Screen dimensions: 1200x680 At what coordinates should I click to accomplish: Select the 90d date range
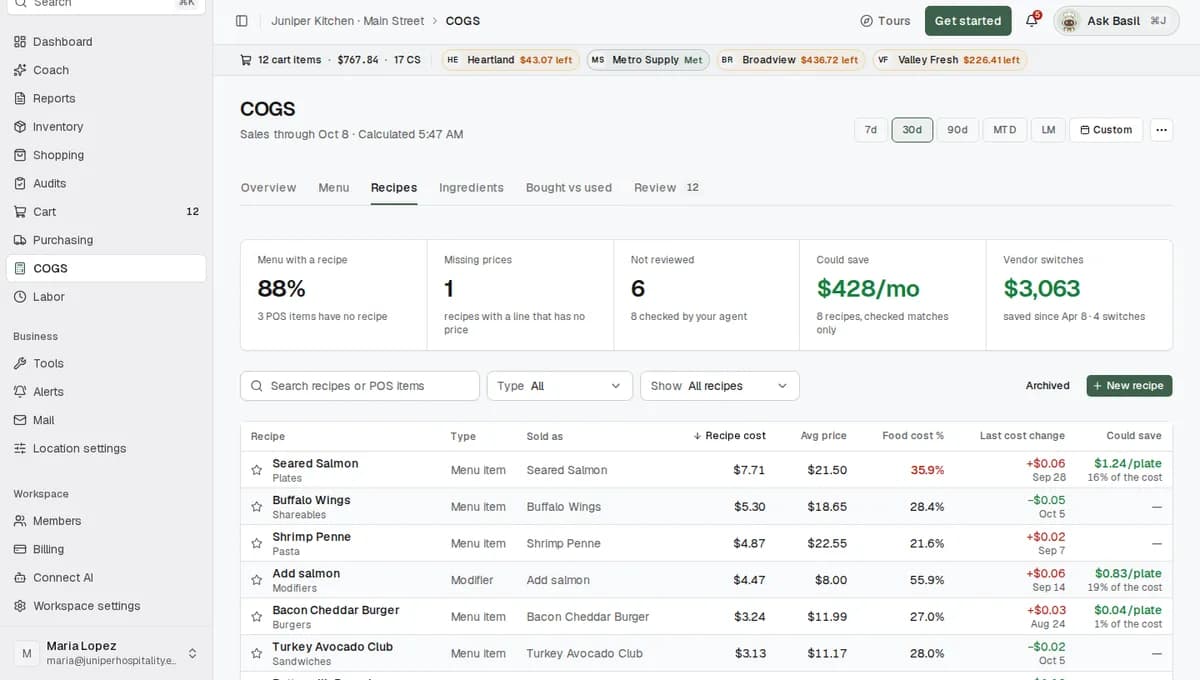pos(957,130)
